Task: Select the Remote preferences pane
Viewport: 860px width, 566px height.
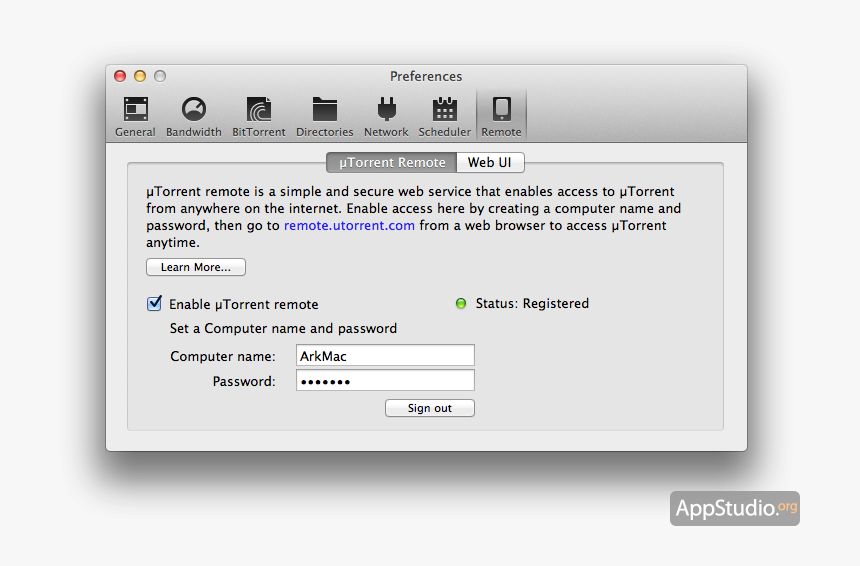Action: [x=501, y=117]
